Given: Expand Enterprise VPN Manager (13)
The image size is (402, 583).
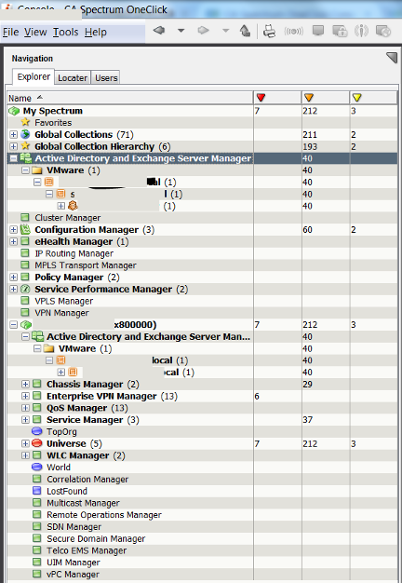Looking at the screenshot, I should (x=25, y=396).
